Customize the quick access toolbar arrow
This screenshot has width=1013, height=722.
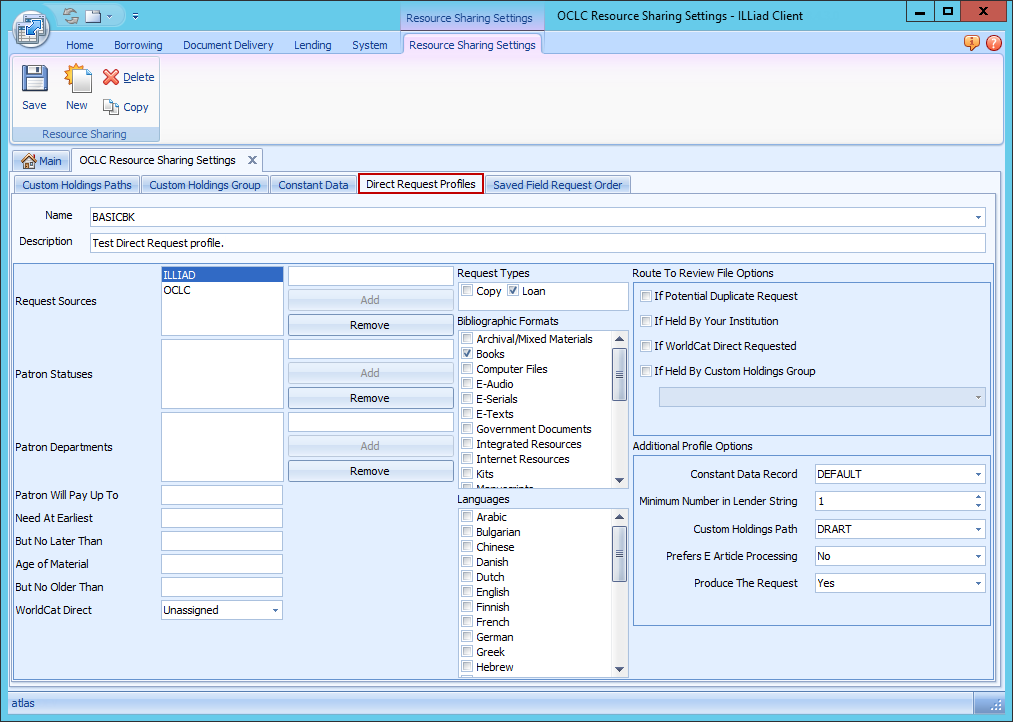(x=136, y=16)
